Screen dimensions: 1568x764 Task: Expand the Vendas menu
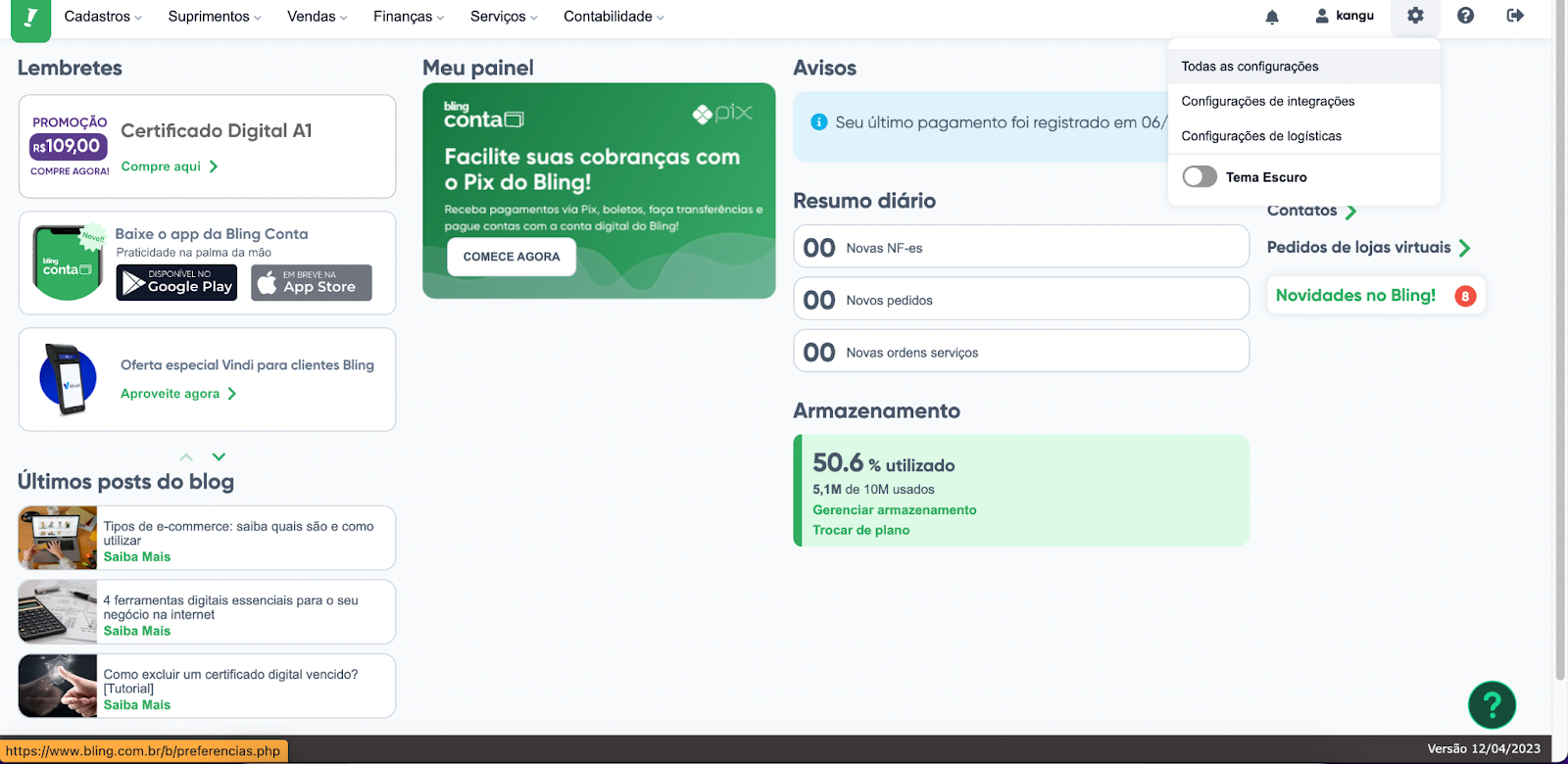tap(318, 17)
